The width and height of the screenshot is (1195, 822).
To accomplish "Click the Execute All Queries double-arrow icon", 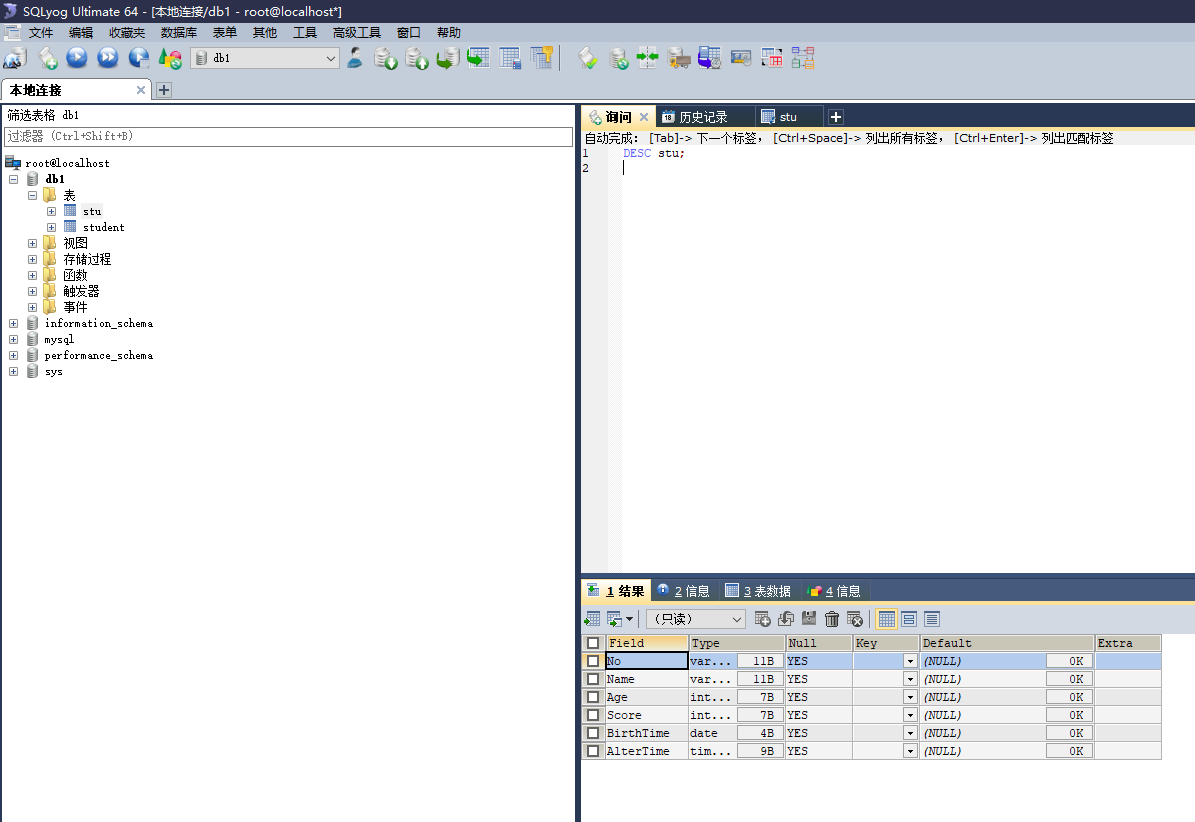I will pos(108,58).
